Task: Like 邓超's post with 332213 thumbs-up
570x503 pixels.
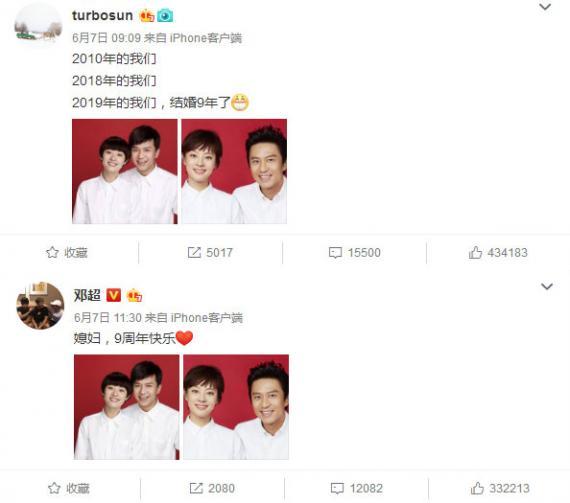Action: pos(477,488)
